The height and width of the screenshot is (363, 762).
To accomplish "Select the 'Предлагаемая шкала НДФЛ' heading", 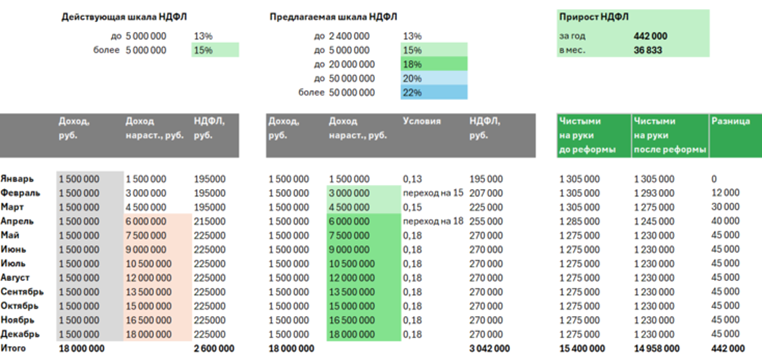I will coord(333,17).
